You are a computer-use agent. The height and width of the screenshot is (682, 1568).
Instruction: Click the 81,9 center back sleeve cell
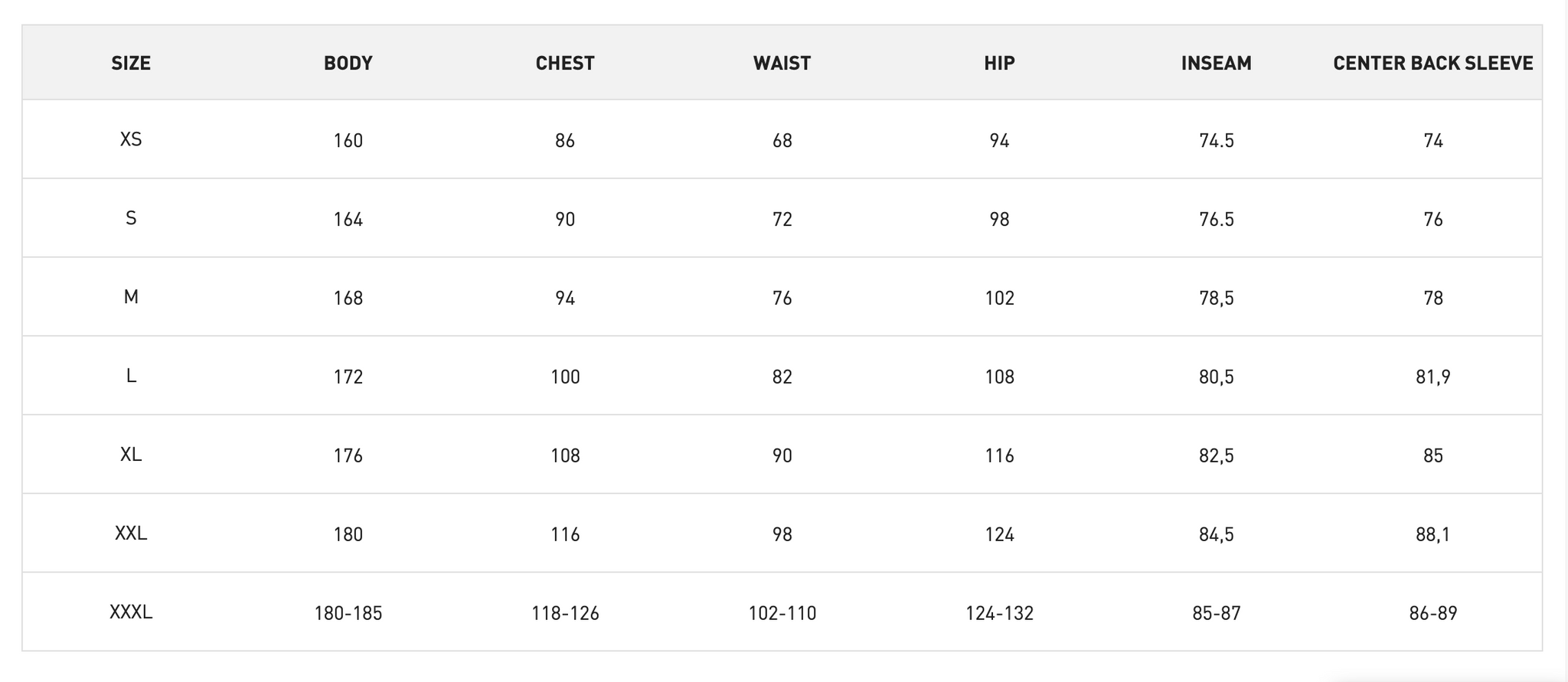tap(1433, 377)
